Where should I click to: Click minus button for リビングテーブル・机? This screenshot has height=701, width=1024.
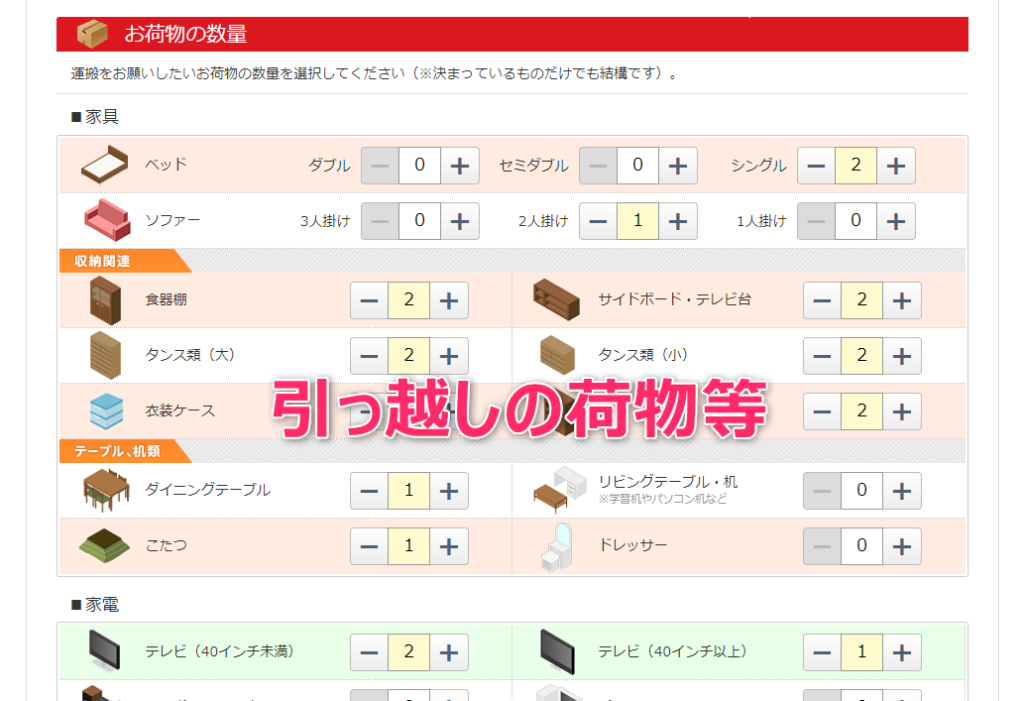822,491
